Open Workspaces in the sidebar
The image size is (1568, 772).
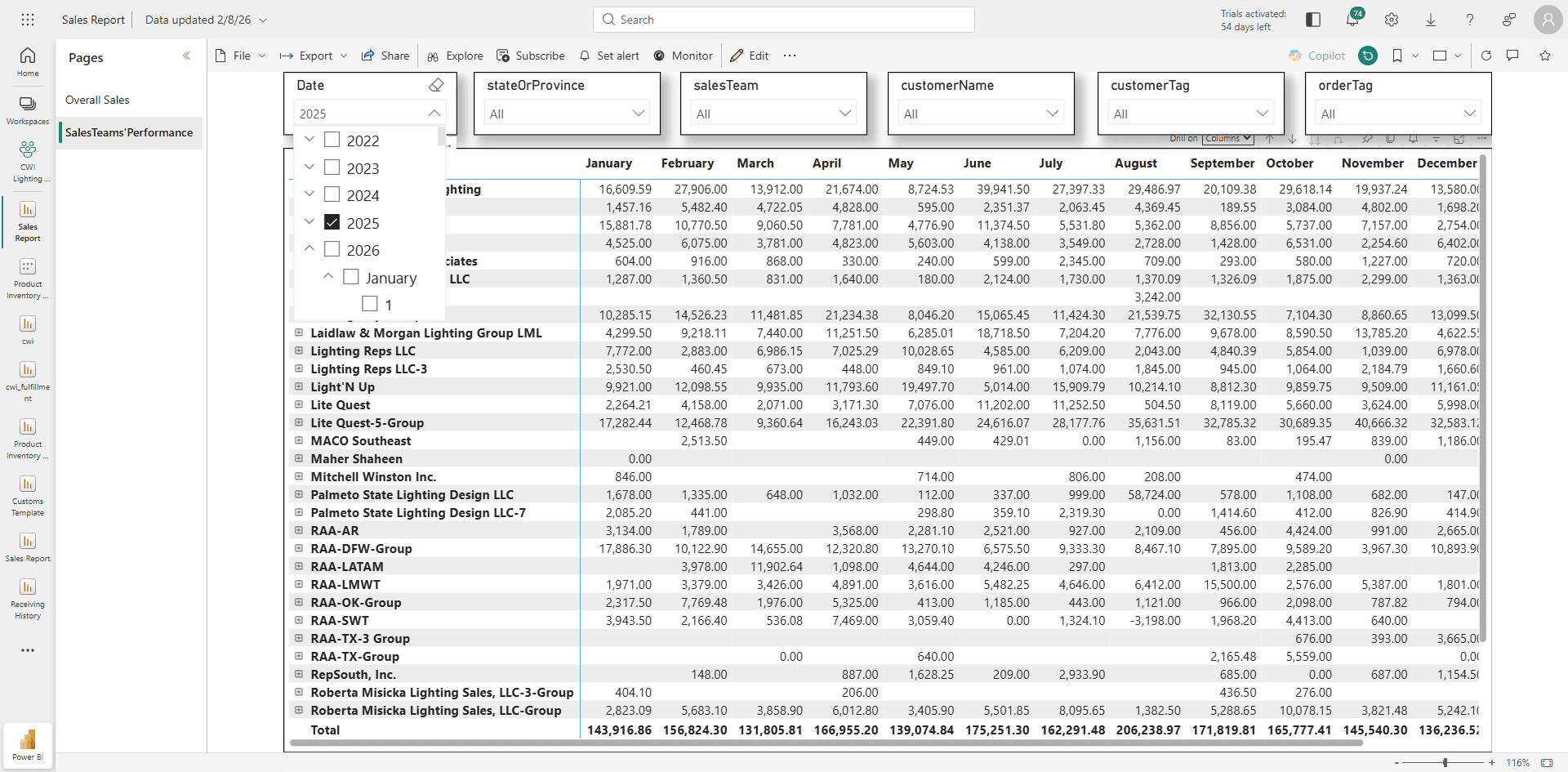(x=28, y=110)
